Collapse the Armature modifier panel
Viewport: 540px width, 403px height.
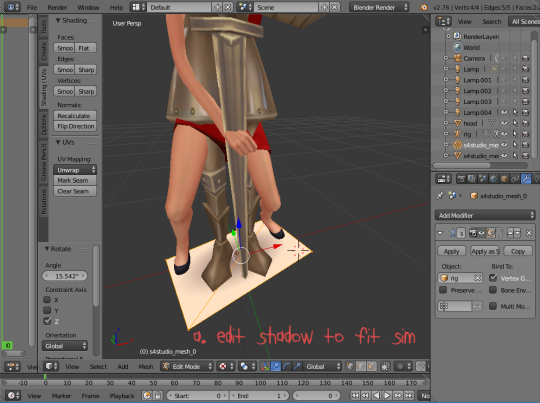pyautogui.click(x=440, y=233)
